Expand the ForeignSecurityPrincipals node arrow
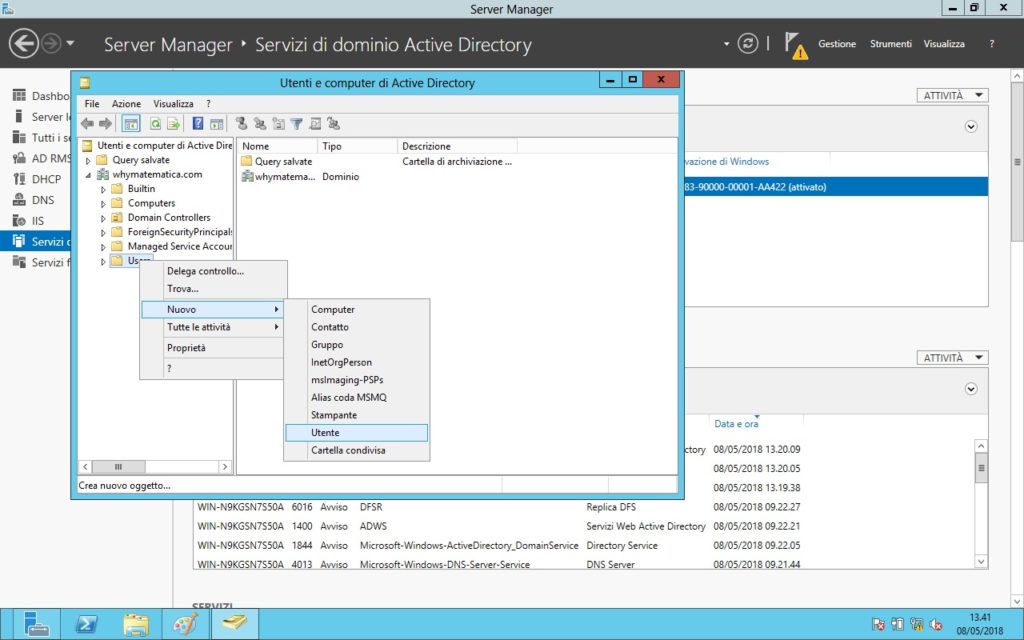 [103, 232]
